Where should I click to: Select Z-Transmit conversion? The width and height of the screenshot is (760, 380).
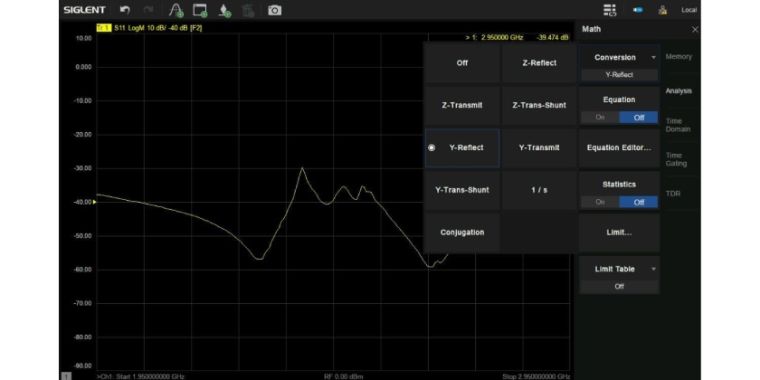(x=462, y=105)
